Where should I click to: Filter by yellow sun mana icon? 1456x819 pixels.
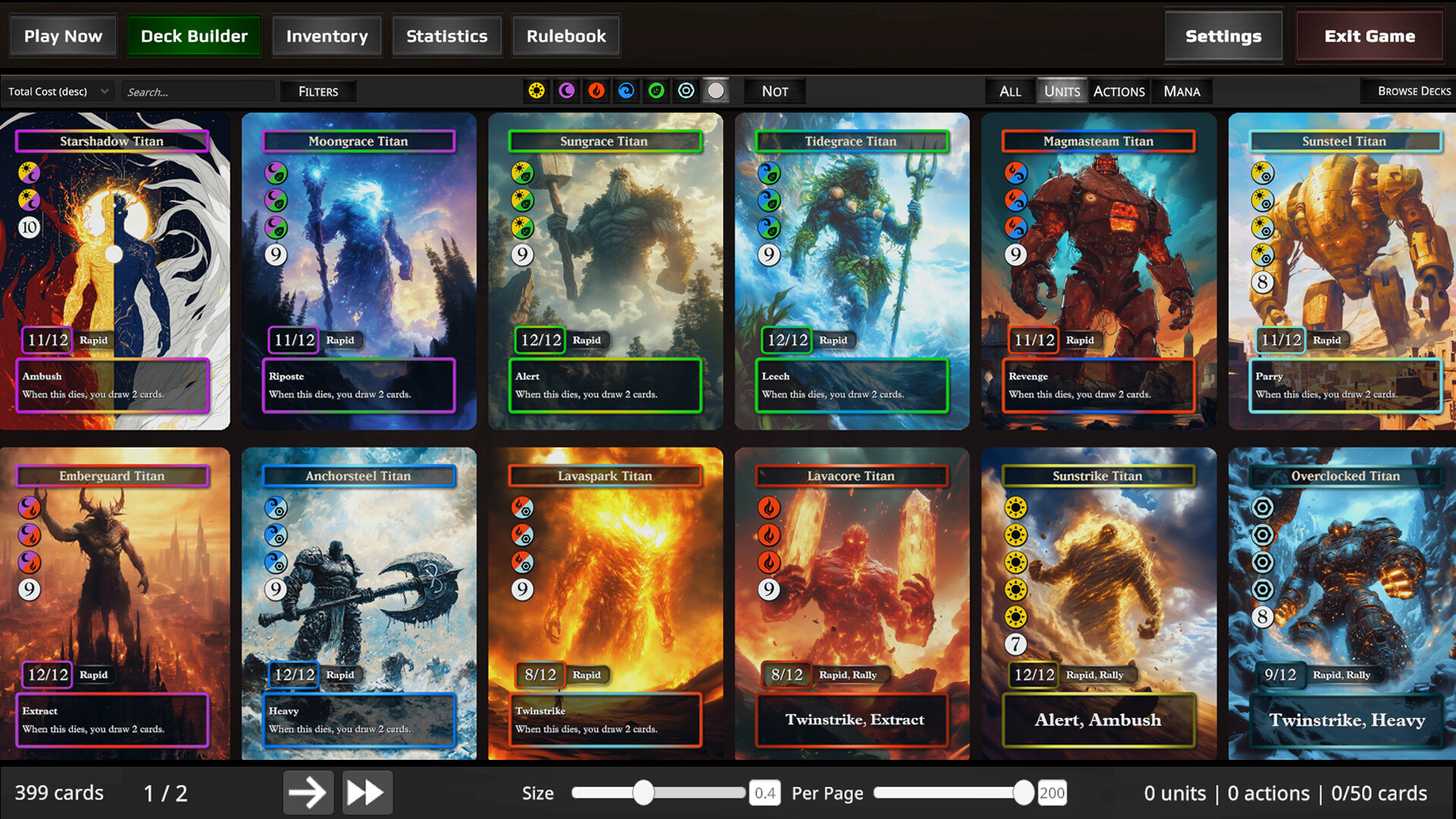point(536,91)
